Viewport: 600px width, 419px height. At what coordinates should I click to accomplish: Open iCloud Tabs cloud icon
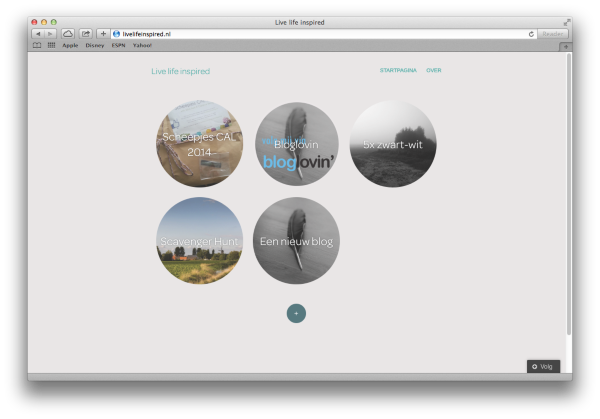tap(68, 34)
